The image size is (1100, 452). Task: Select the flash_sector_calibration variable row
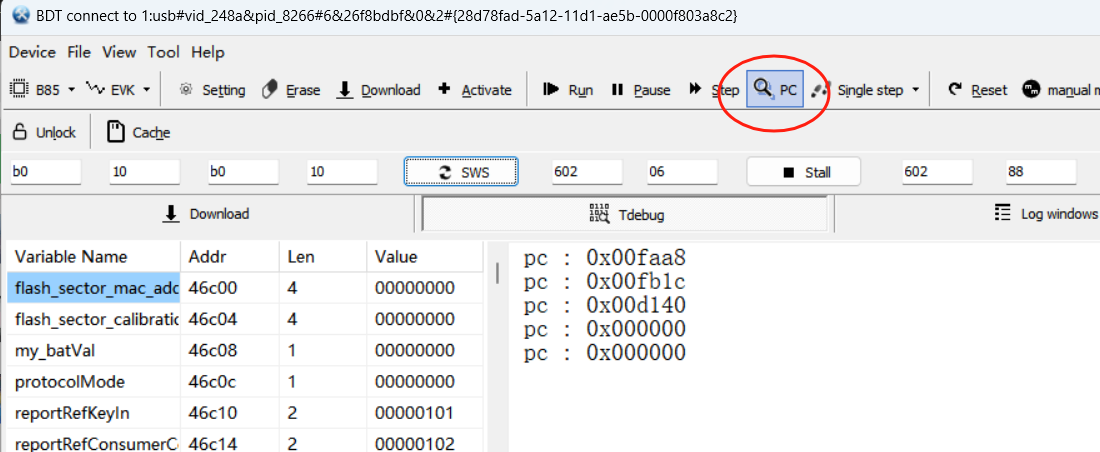(x=245, y=319)
